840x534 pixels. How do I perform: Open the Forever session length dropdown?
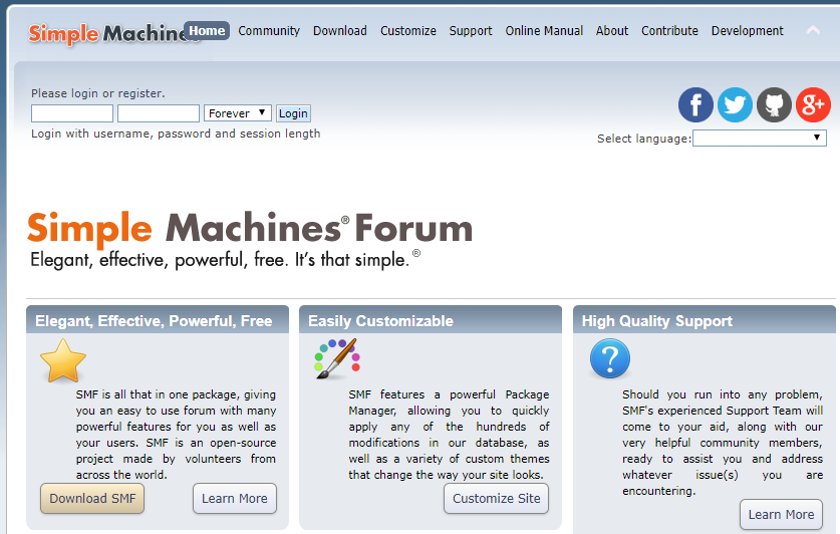tap(237, 113)
